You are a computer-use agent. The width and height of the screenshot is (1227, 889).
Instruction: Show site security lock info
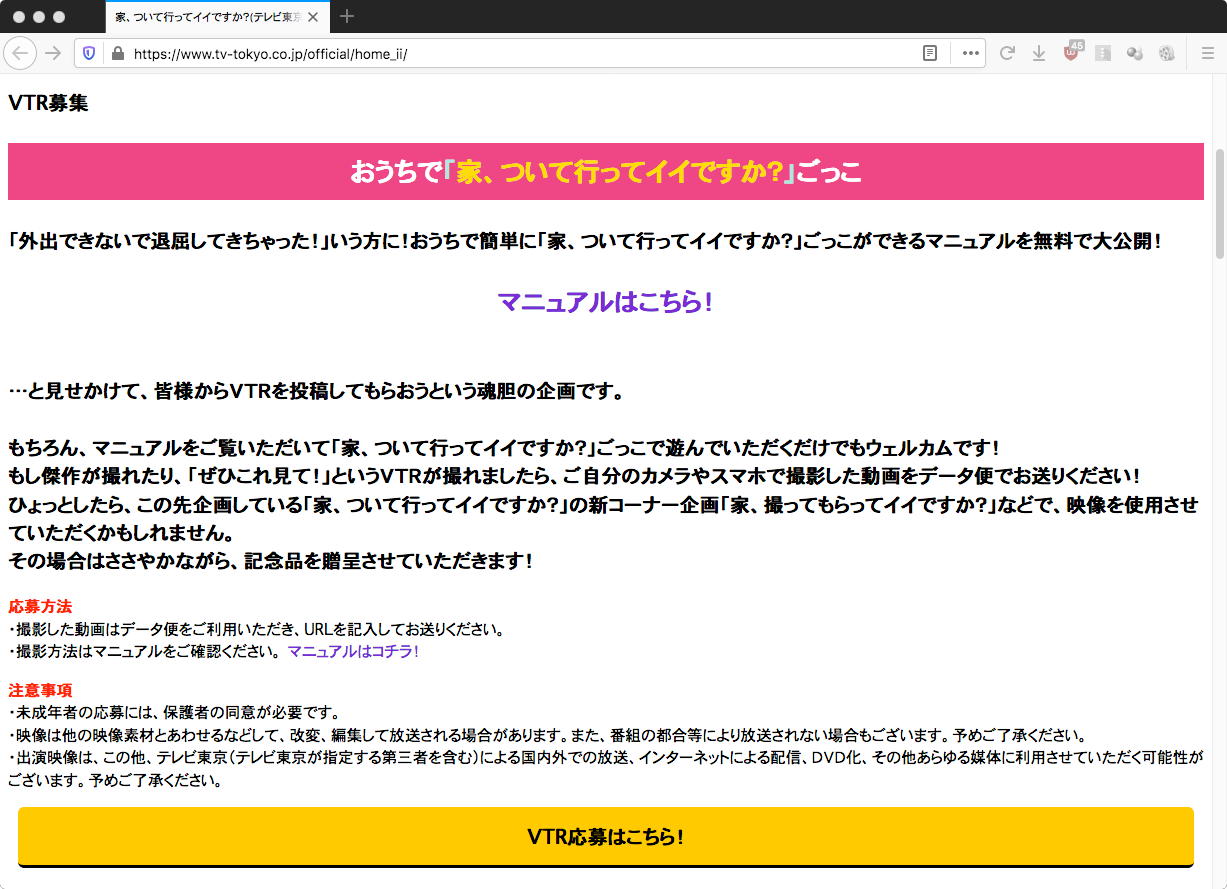point(117,53)
